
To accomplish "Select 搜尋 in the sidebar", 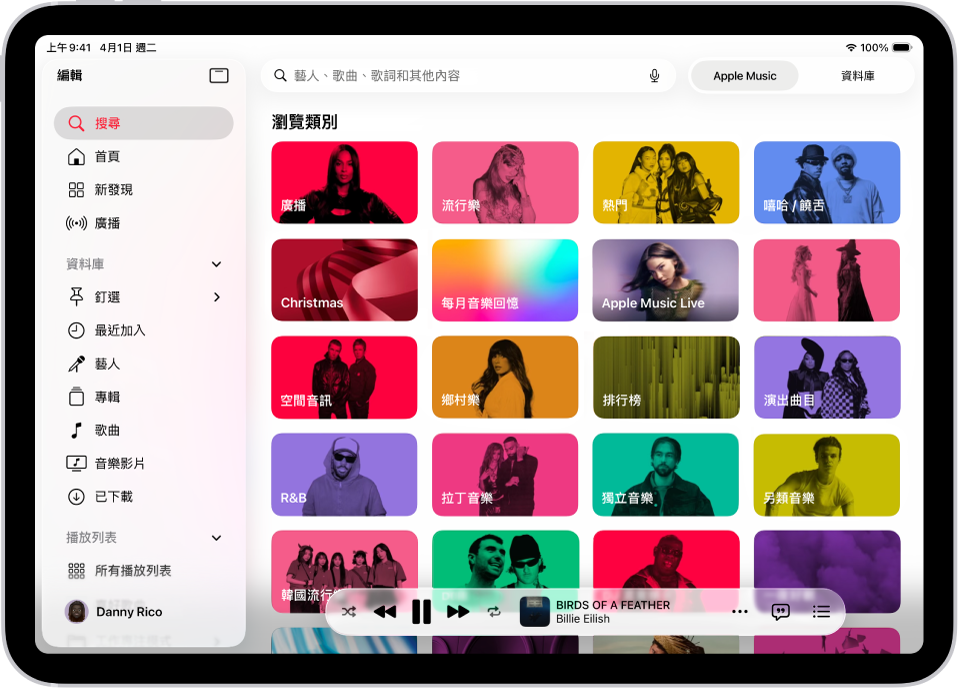I will click(x=144, y=123).
